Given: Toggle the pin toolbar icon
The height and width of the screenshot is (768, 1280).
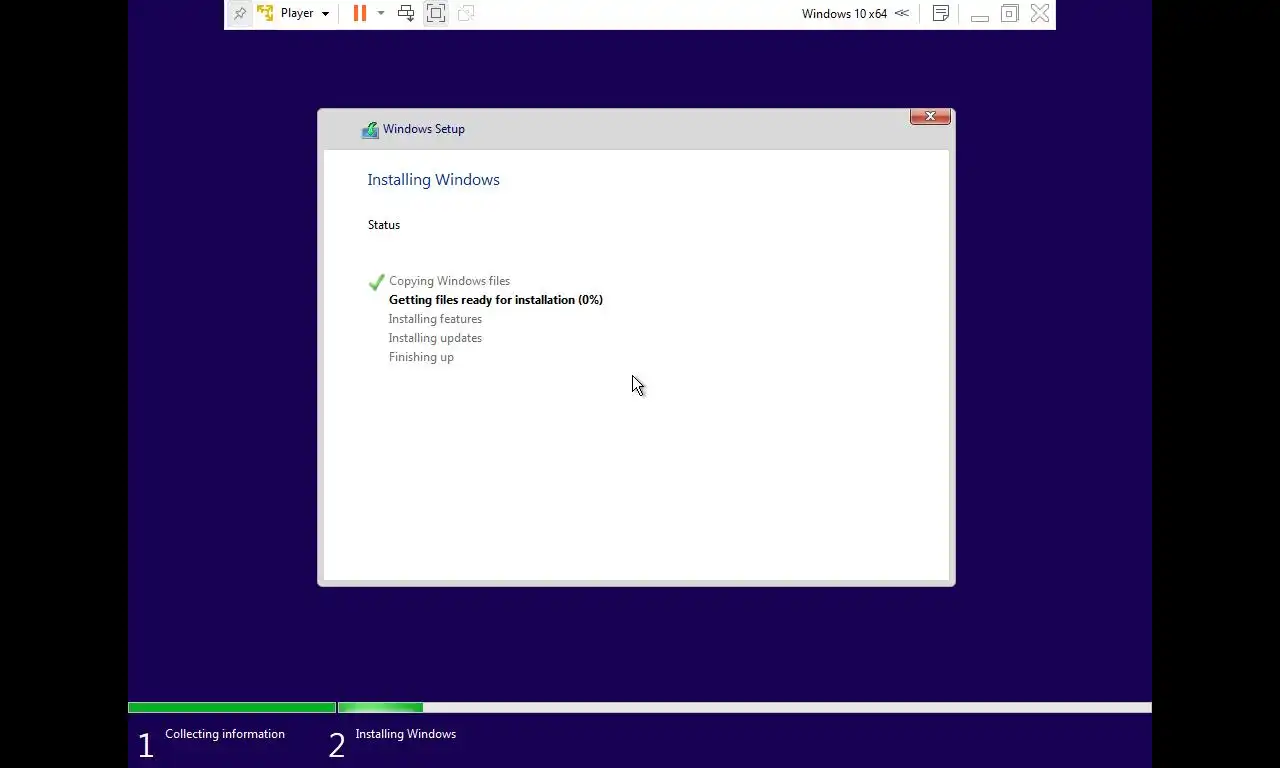Looking at the screenshot, I should coord(240,14).
